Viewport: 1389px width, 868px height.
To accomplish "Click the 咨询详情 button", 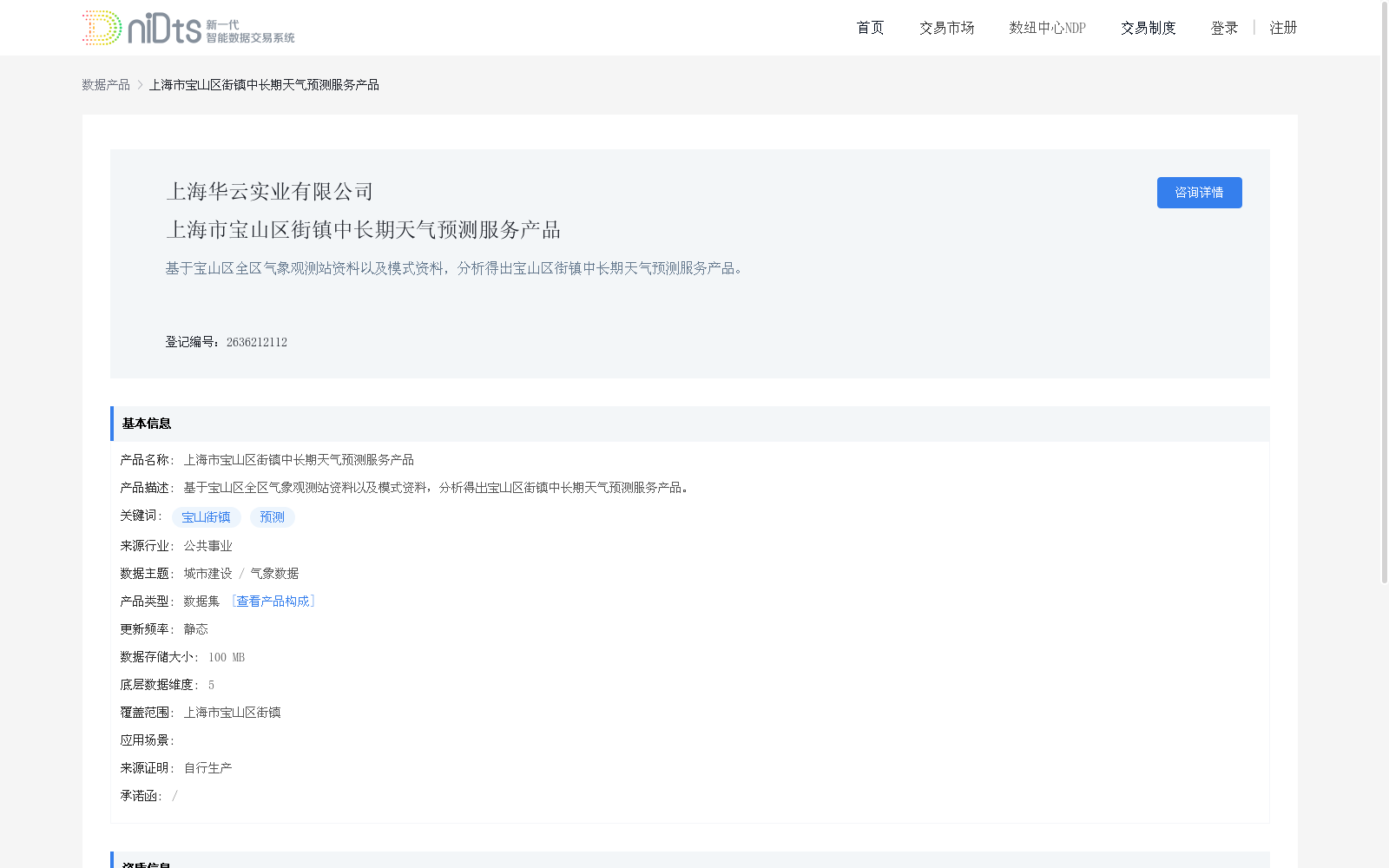I will click(1199, 193).
